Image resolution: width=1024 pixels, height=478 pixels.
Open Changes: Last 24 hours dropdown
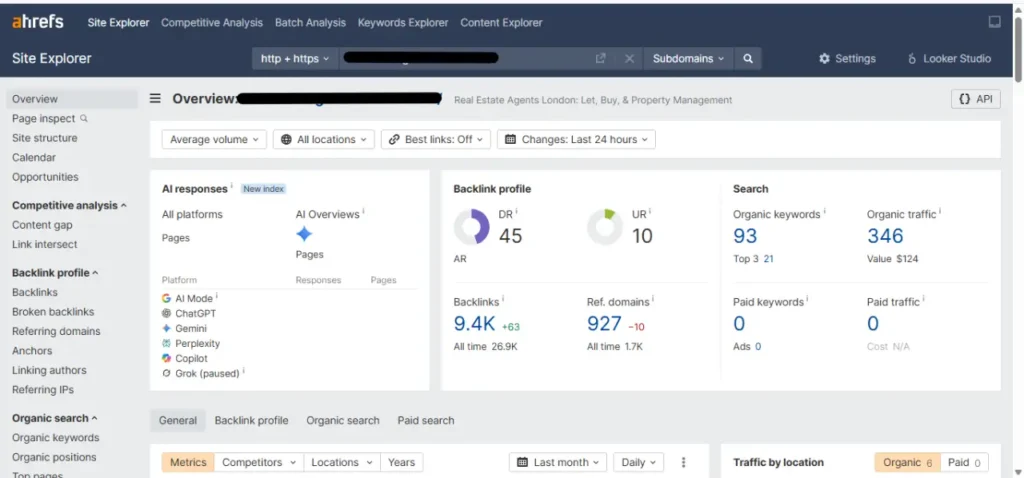[577, 139]
